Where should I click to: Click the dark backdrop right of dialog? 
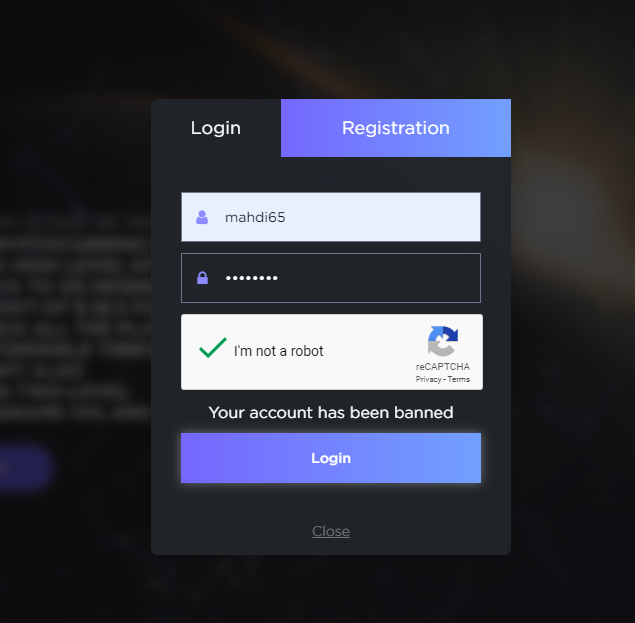pyautogui.click(x=573, y=324)
